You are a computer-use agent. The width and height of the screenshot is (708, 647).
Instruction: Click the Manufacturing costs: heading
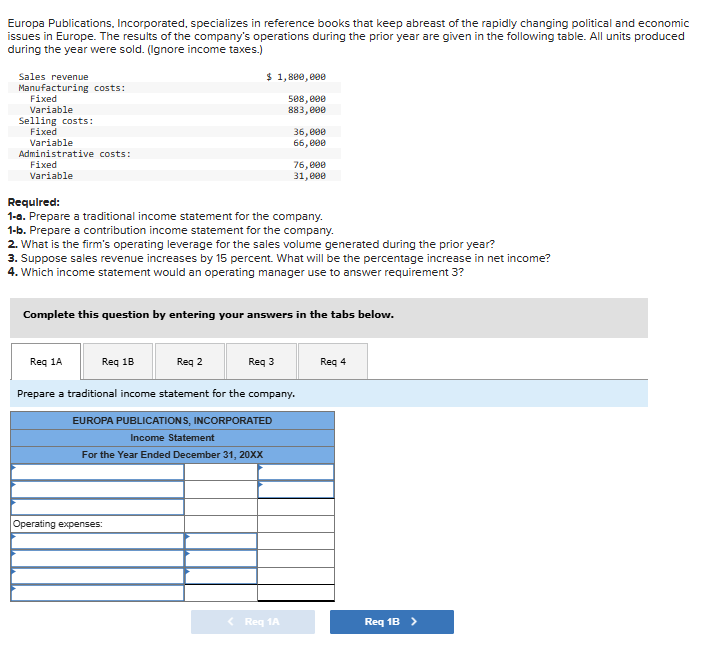pyautogui.click(x=72, y=88)
